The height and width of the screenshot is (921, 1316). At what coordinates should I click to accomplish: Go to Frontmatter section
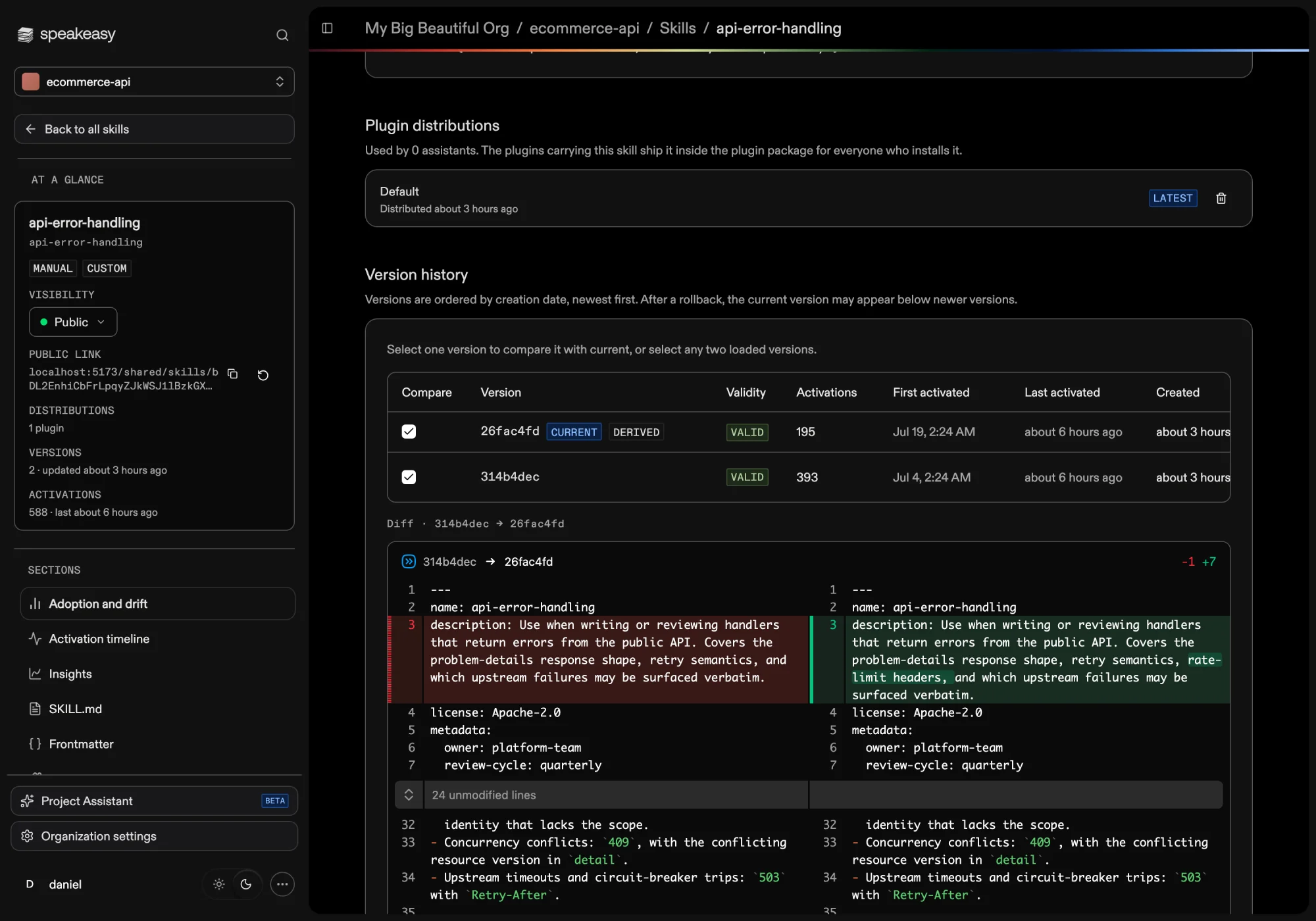[158, 744]
